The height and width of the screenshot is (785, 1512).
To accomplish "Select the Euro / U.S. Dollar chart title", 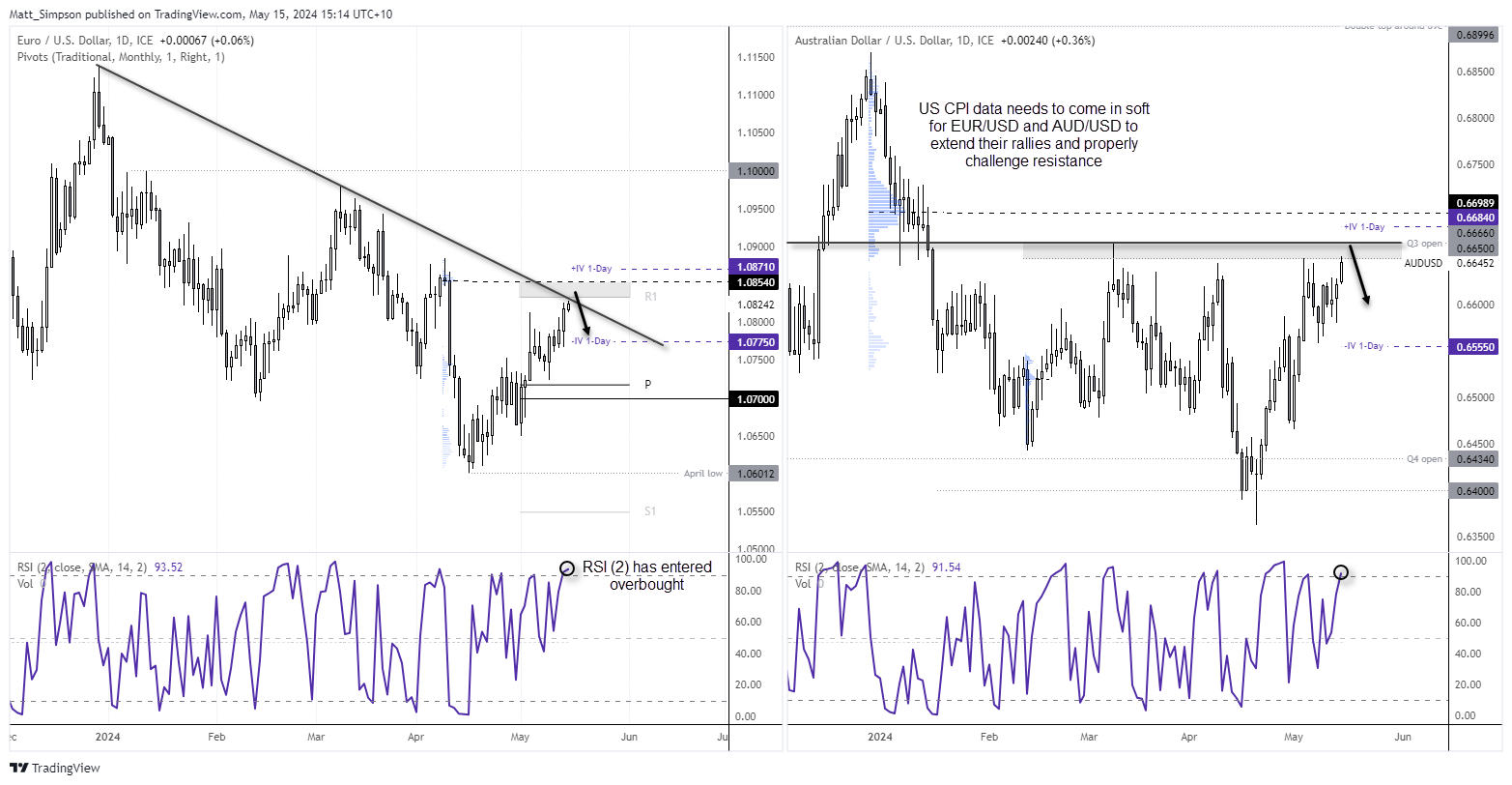I will pyautogui.click(x=137, y=41).
